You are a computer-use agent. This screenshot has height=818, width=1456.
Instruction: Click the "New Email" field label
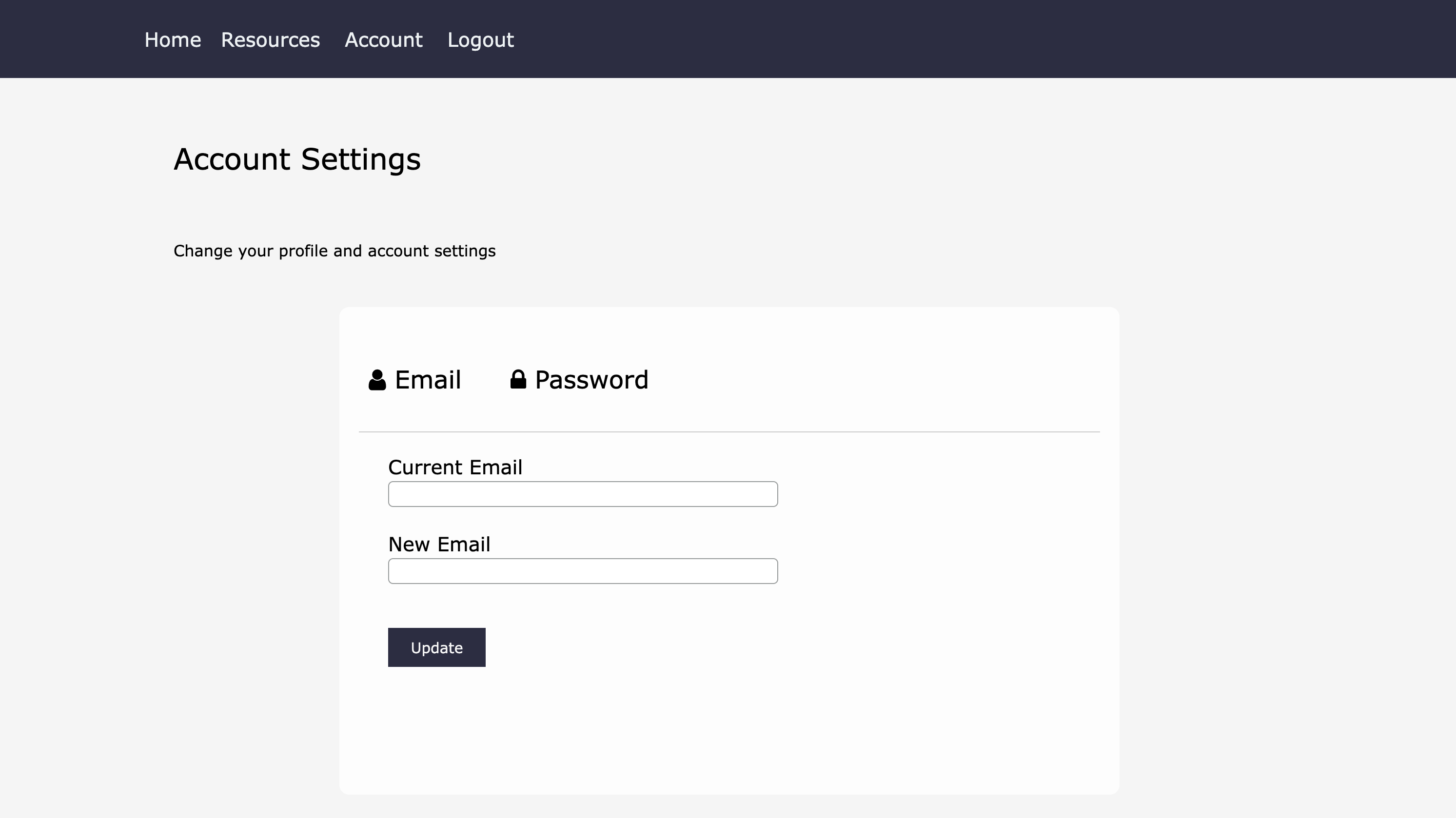(x=439, y=545)
